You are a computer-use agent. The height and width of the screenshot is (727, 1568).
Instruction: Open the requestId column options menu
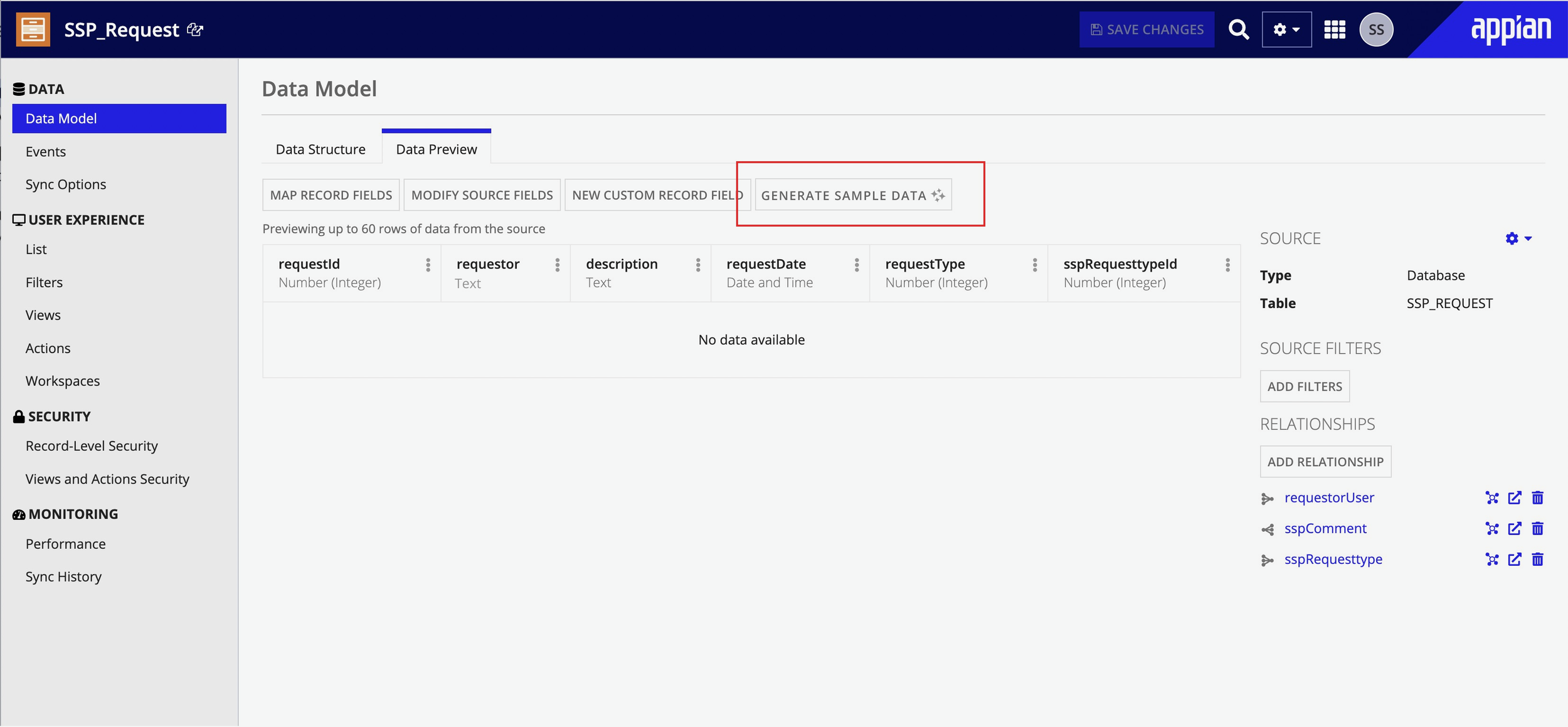(428, 265)
